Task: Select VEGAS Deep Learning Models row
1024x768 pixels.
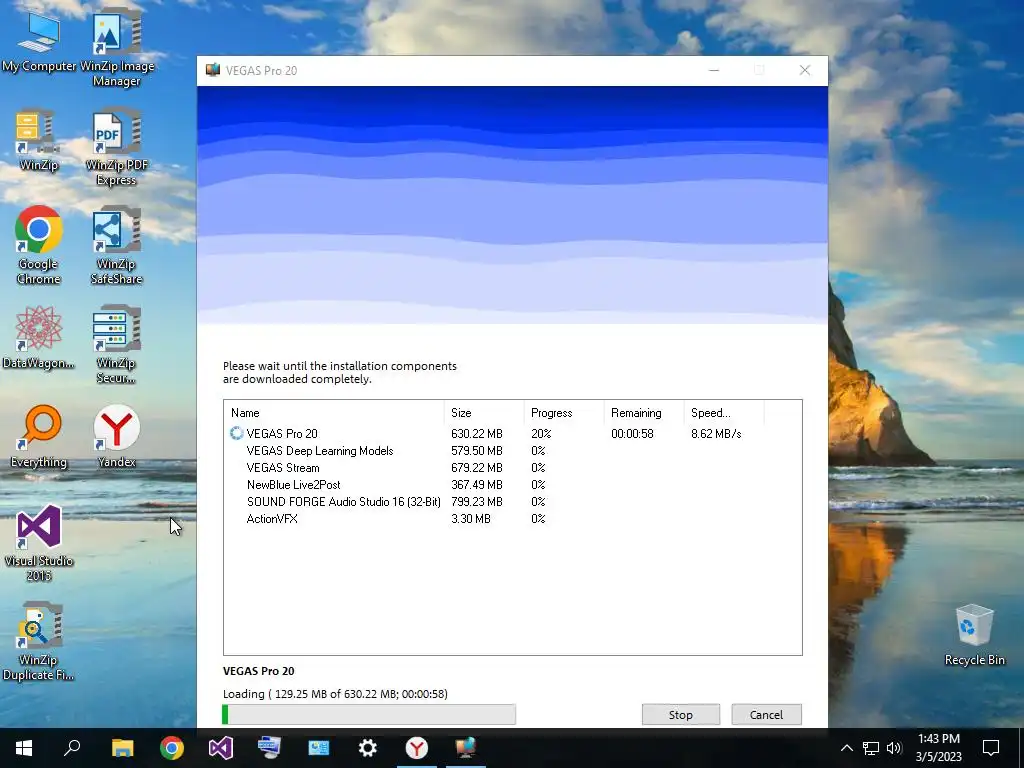Action: pyautogui.click(x=513, y=451)
